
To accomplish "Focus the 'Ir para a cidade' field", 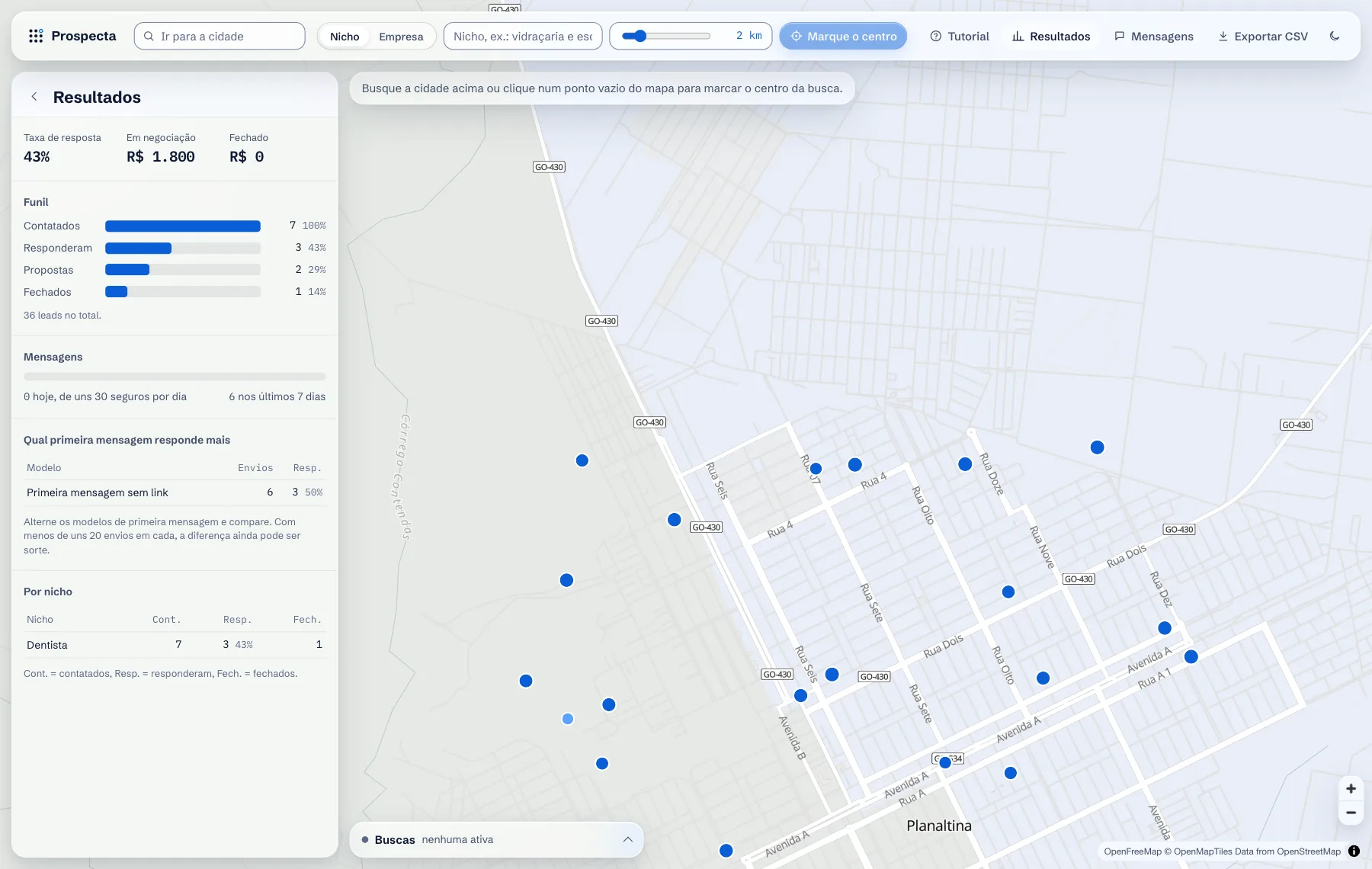I will (220, 36).
